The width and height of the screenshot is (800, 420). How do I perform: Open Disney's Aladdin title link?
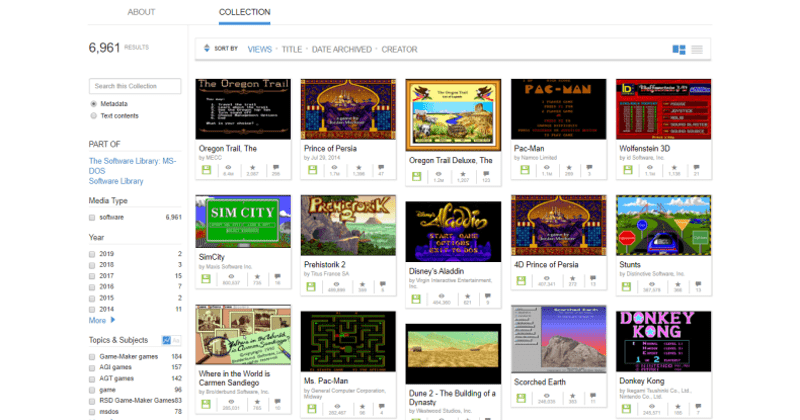click(436, 271)
